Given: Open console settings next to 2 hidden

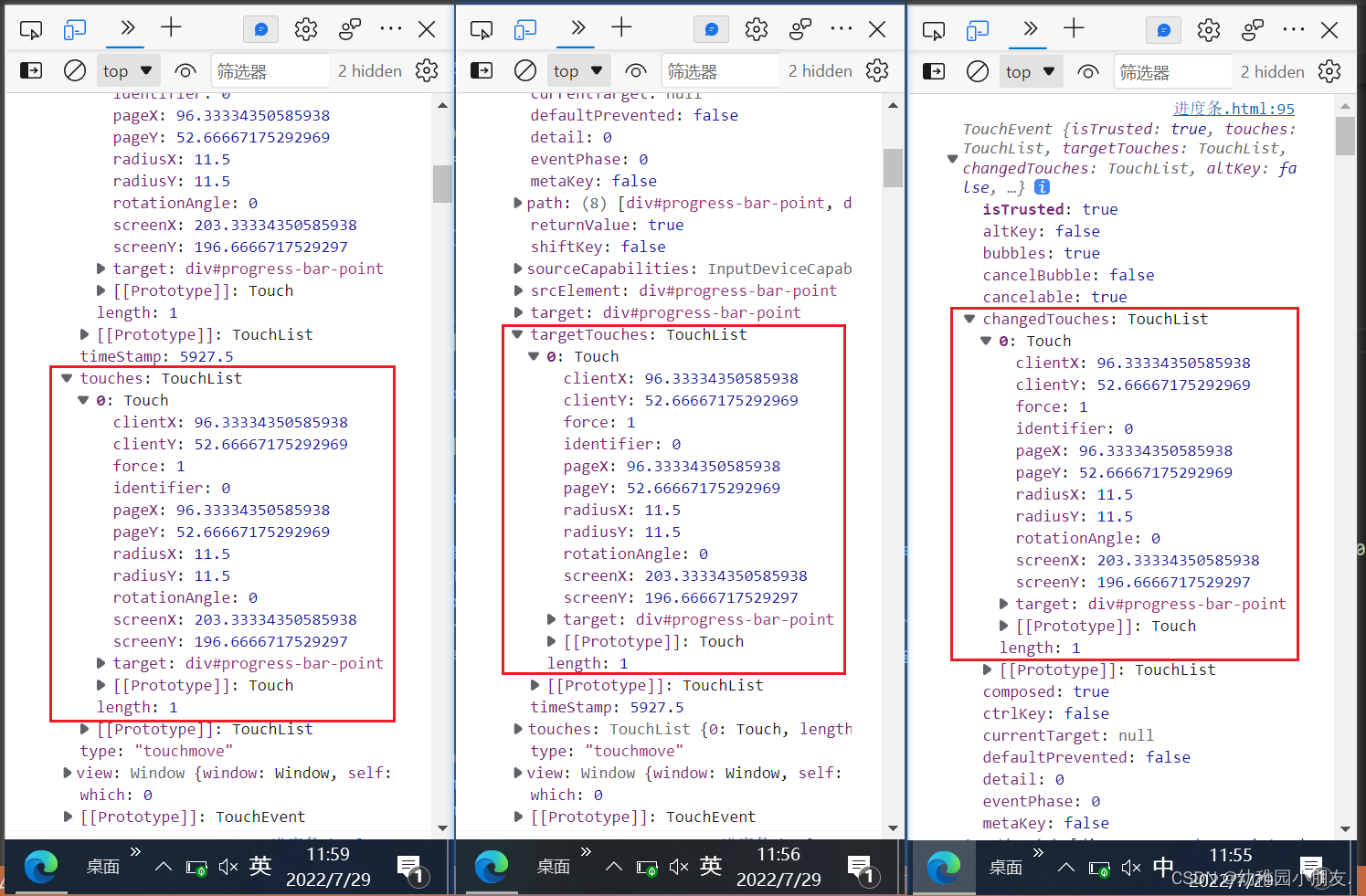Looking at the screenshot, I should [426, 69].
